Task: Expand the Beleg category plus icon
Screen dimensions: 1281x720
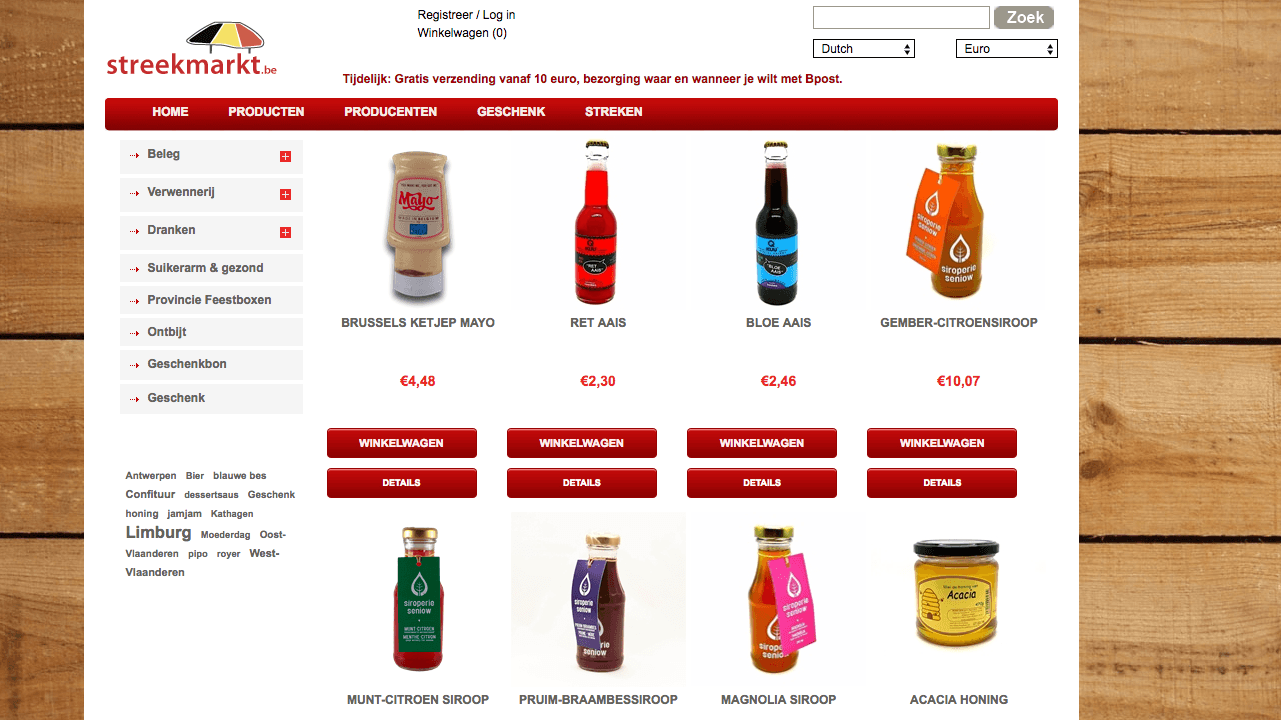Action: (x=285, y=156)
